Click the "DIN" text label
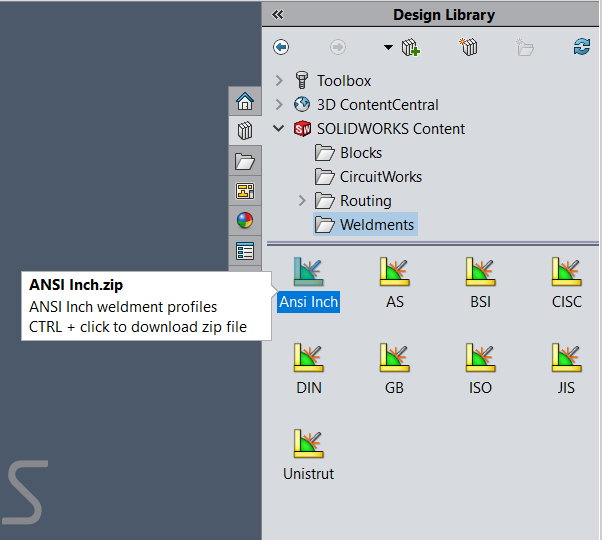Screen dimensions: 602x540 309,388
